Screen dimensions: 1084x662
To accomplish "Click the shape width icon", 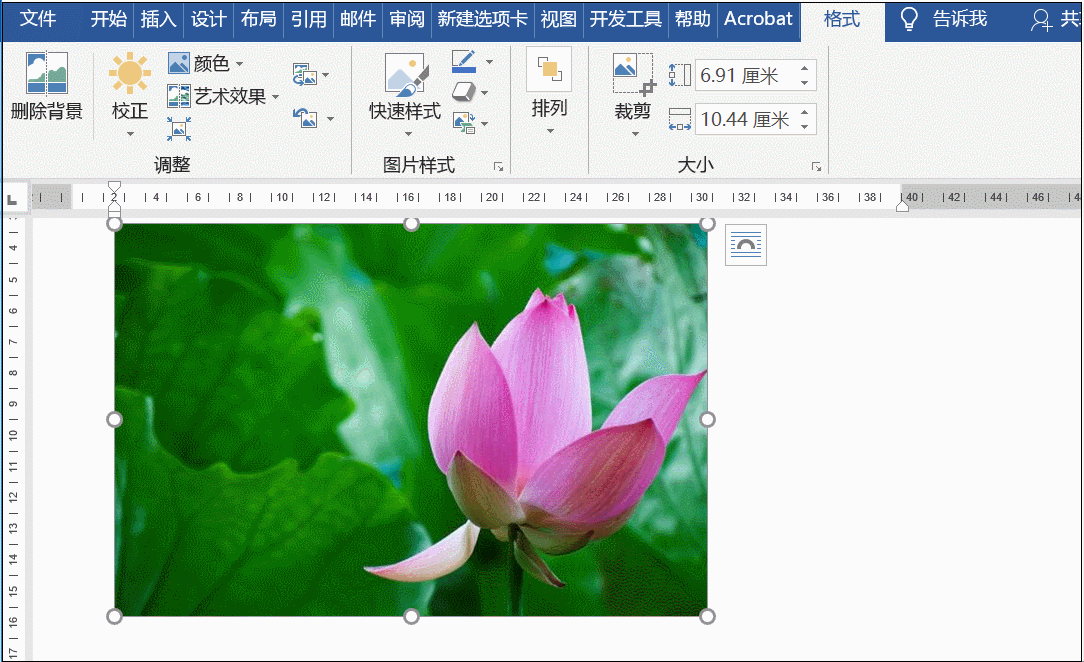I will pos(680,120).
